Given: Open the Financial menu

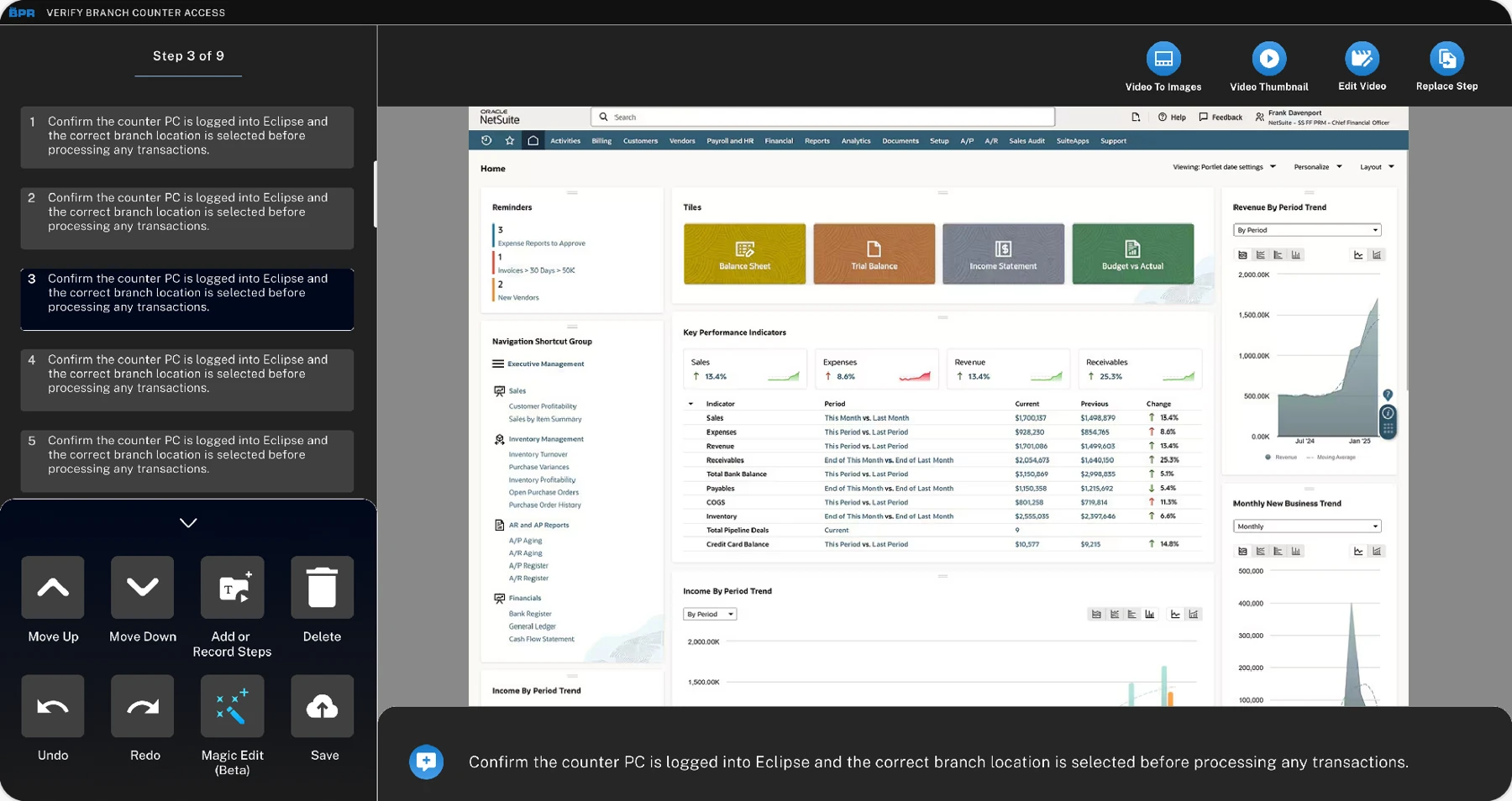Looking at the screenshot, I should [x=779, y=141].
